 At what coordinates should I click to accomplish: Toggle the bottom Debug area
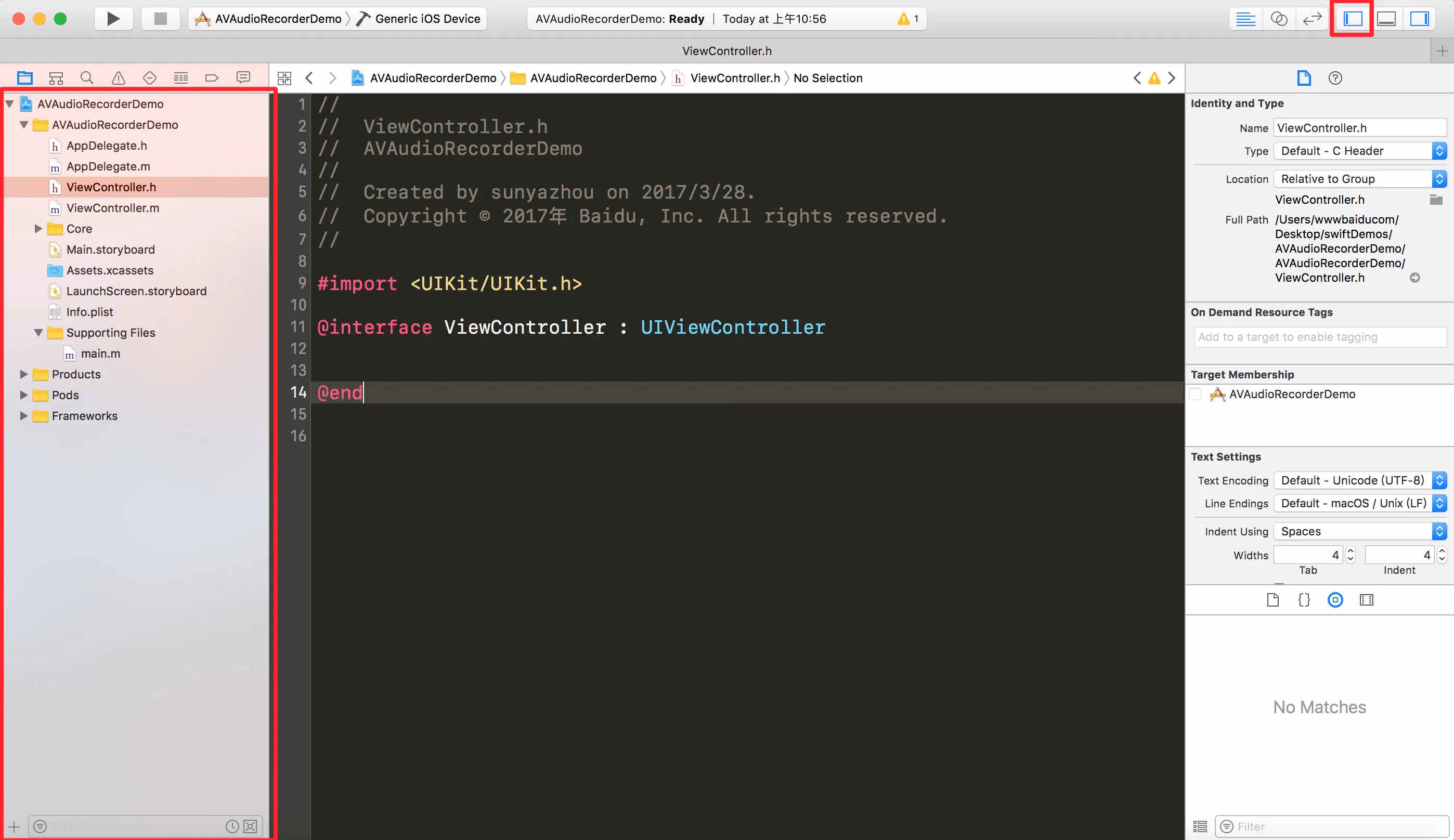click(x=1386, y=19)
